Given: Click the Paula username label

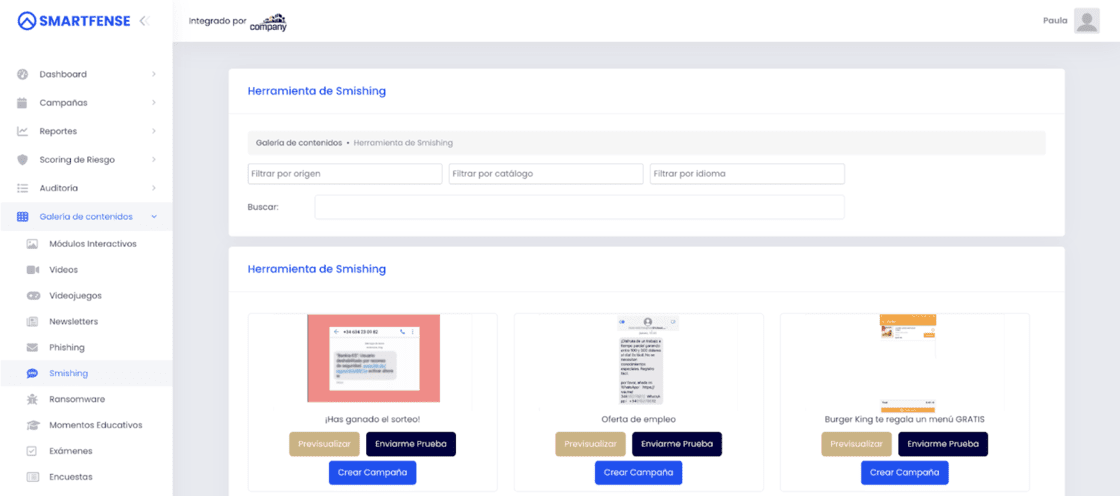Looking at the screenshot, I should point(1055,21).
